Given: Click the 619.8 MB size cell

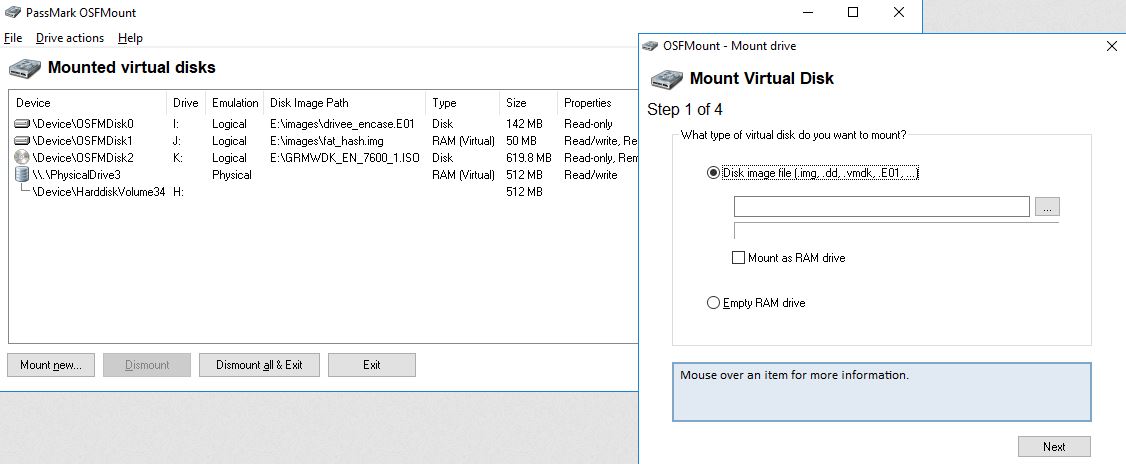Looking at the screenshot, I should [x=529, y=158].
